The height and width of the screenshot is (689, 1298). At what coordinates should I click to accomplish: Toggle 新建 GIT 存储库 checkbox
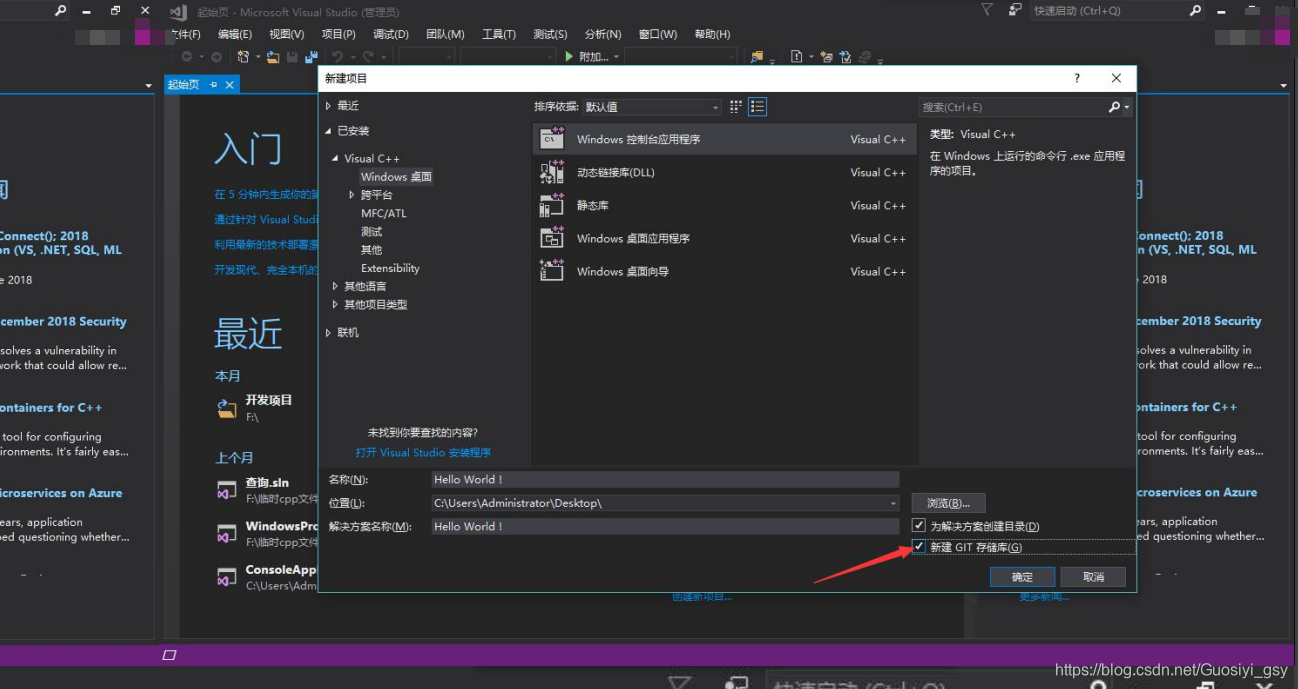click(919, 547)
